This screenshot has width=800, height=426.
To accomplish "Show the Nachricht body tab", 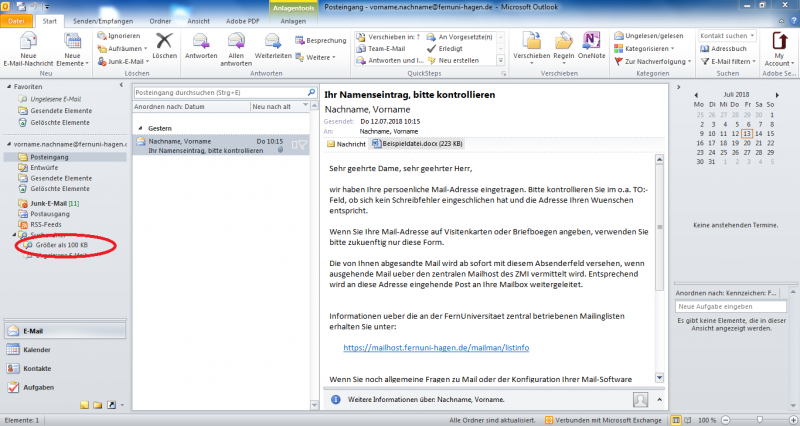I will point(346,144).
